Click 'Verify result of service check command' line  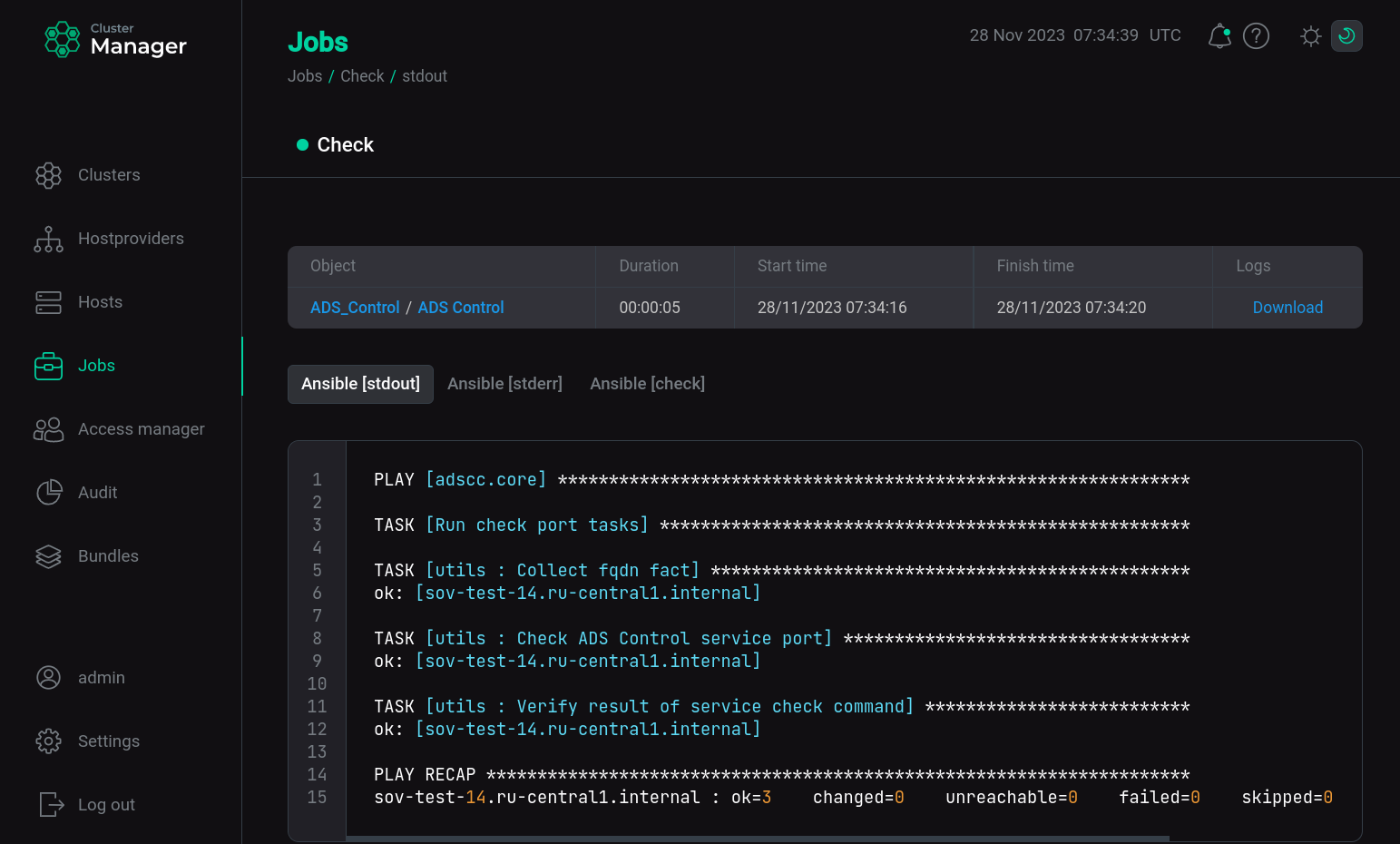point(781,706)
